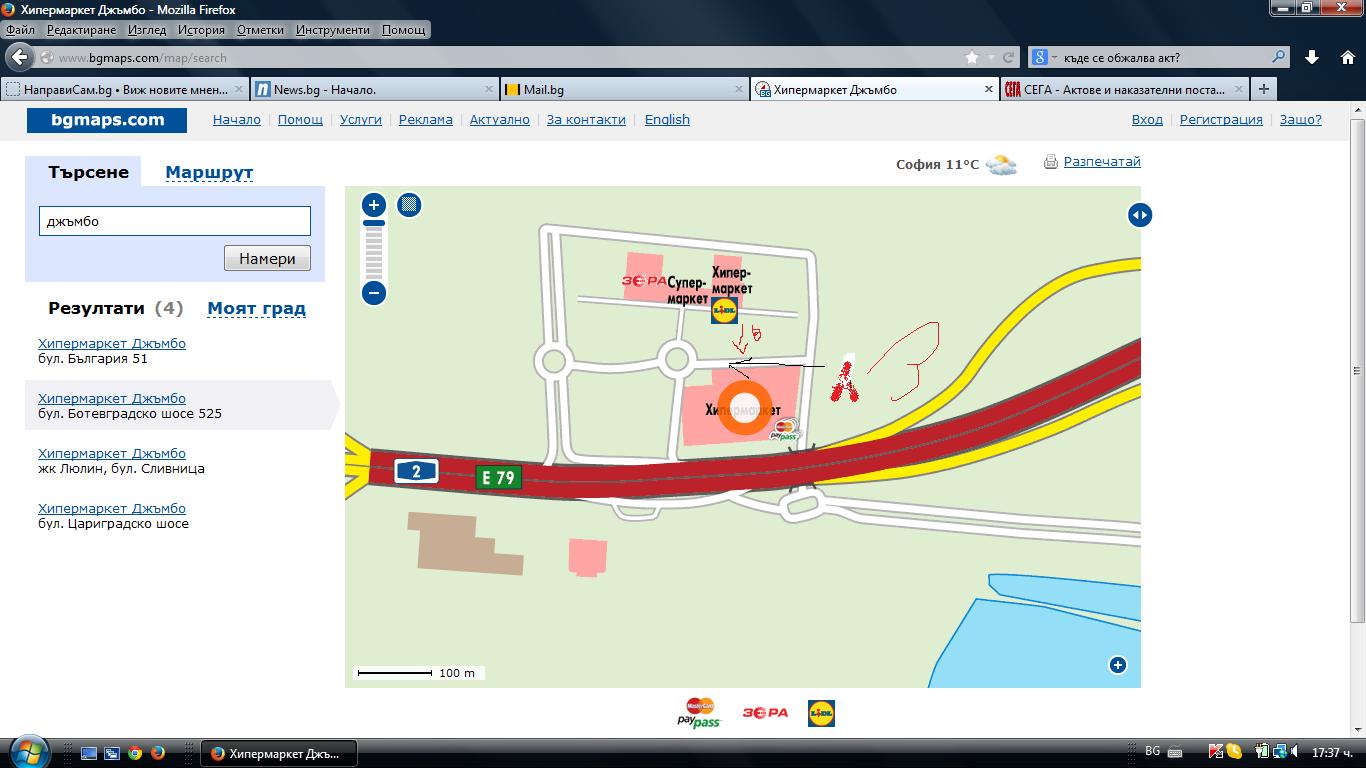Click the Lidl logo below the map
This screenshot has width=1366, height=768.
(821, 713)
